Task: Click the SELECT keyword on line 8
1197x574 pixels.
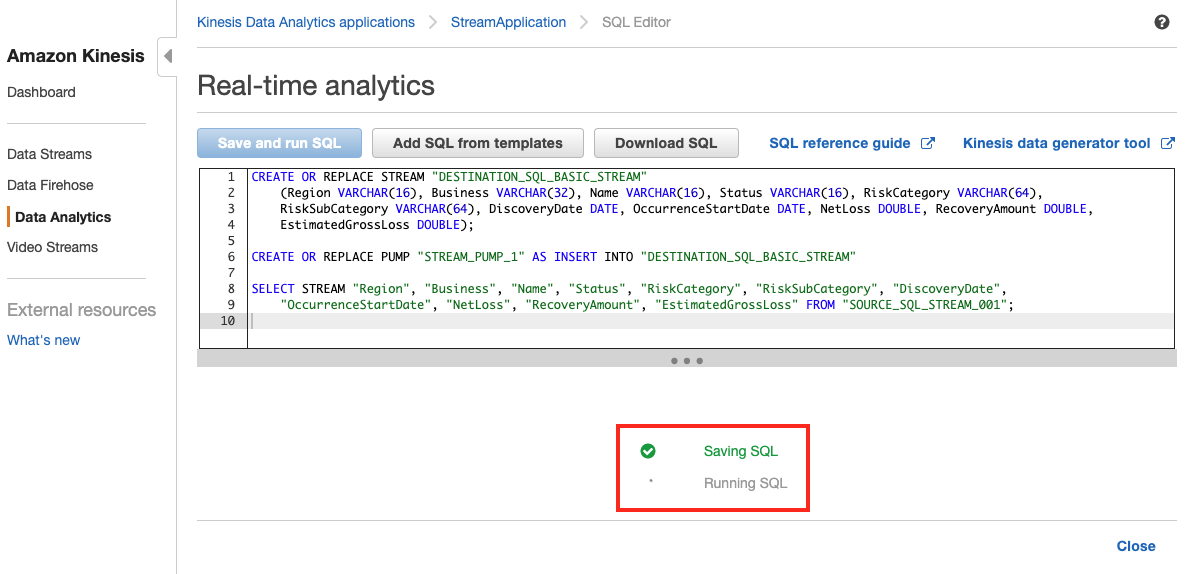Action: point(273,289)
